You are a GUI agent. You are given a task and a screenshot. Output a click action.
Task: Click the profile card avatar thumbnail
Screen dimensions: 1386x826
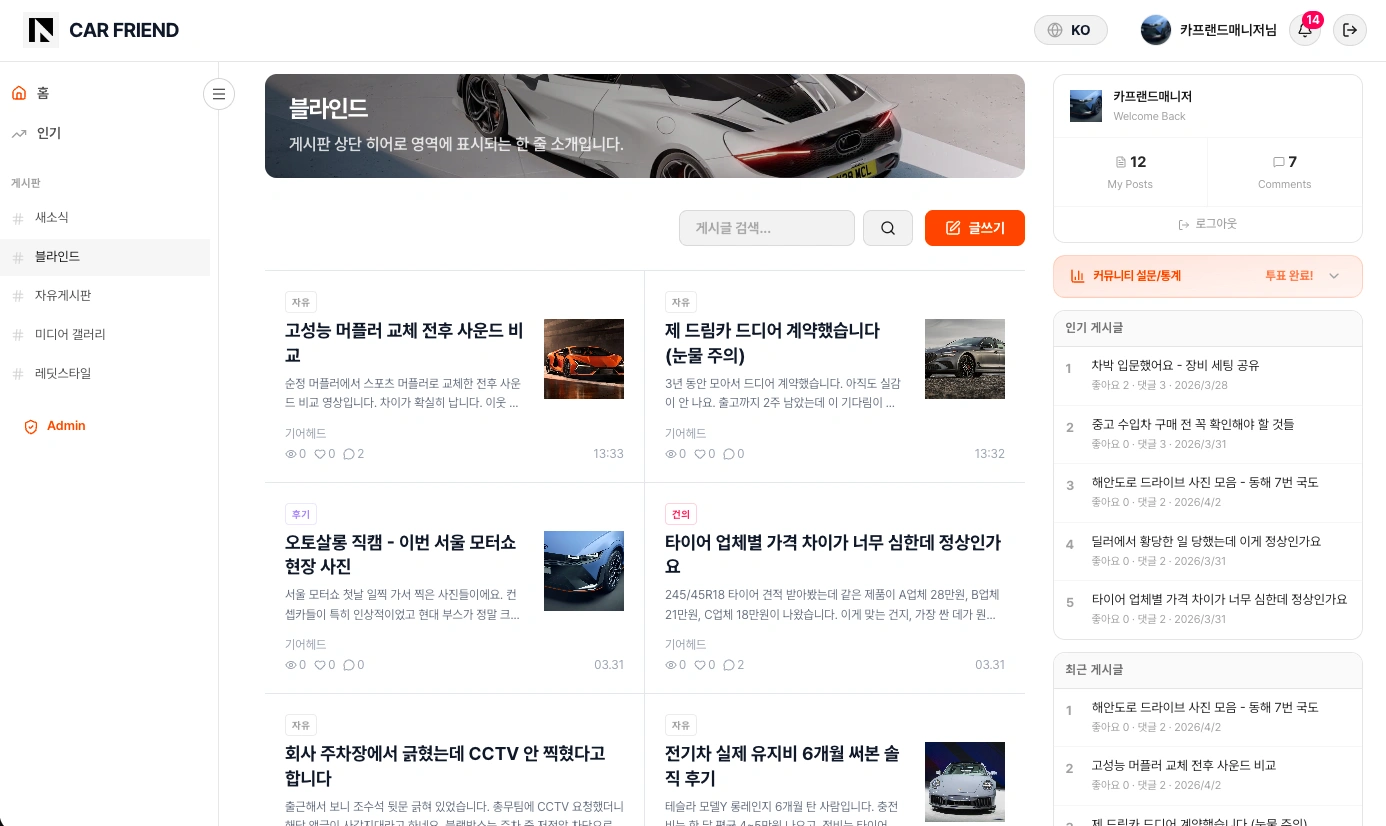[1086, 106]
